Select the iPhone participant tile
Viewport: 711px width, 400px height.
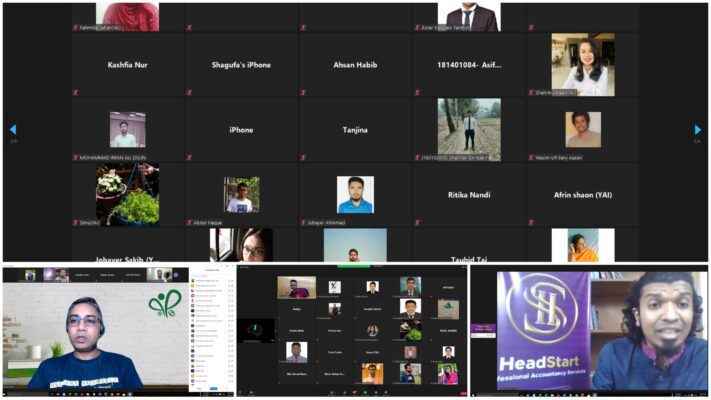[241, 130]
